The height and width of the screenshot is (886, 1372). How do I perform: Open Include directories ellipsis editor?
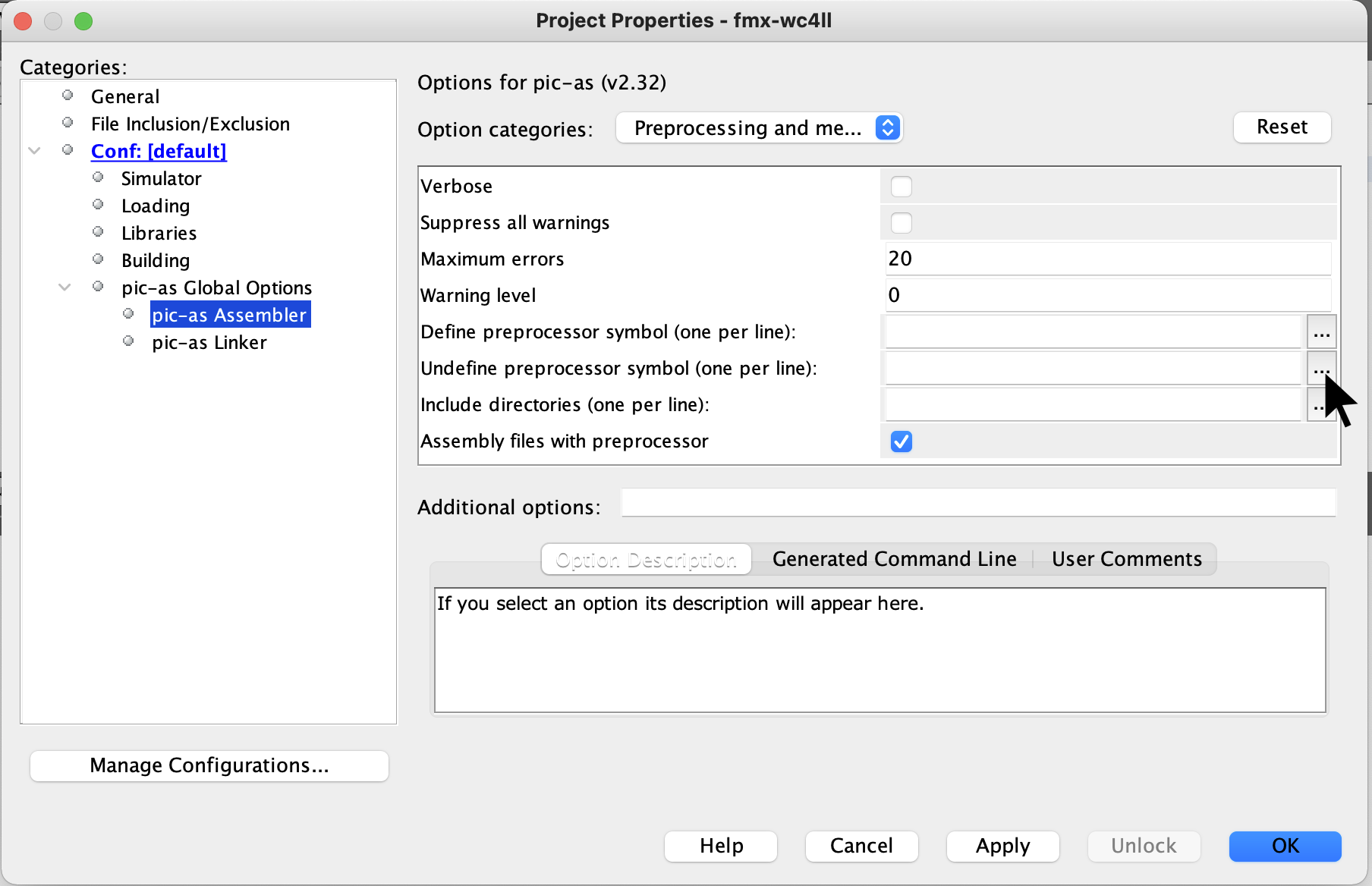click(1317, 405)
